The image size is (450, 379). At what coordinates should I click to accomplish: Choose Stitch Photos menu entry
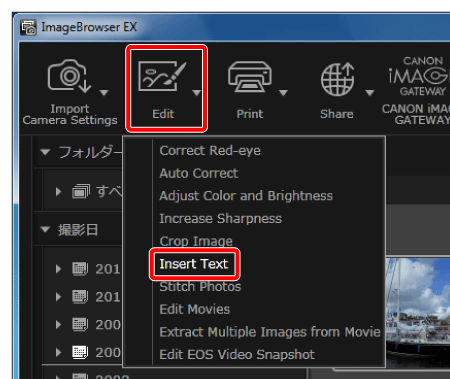(200, 287)
